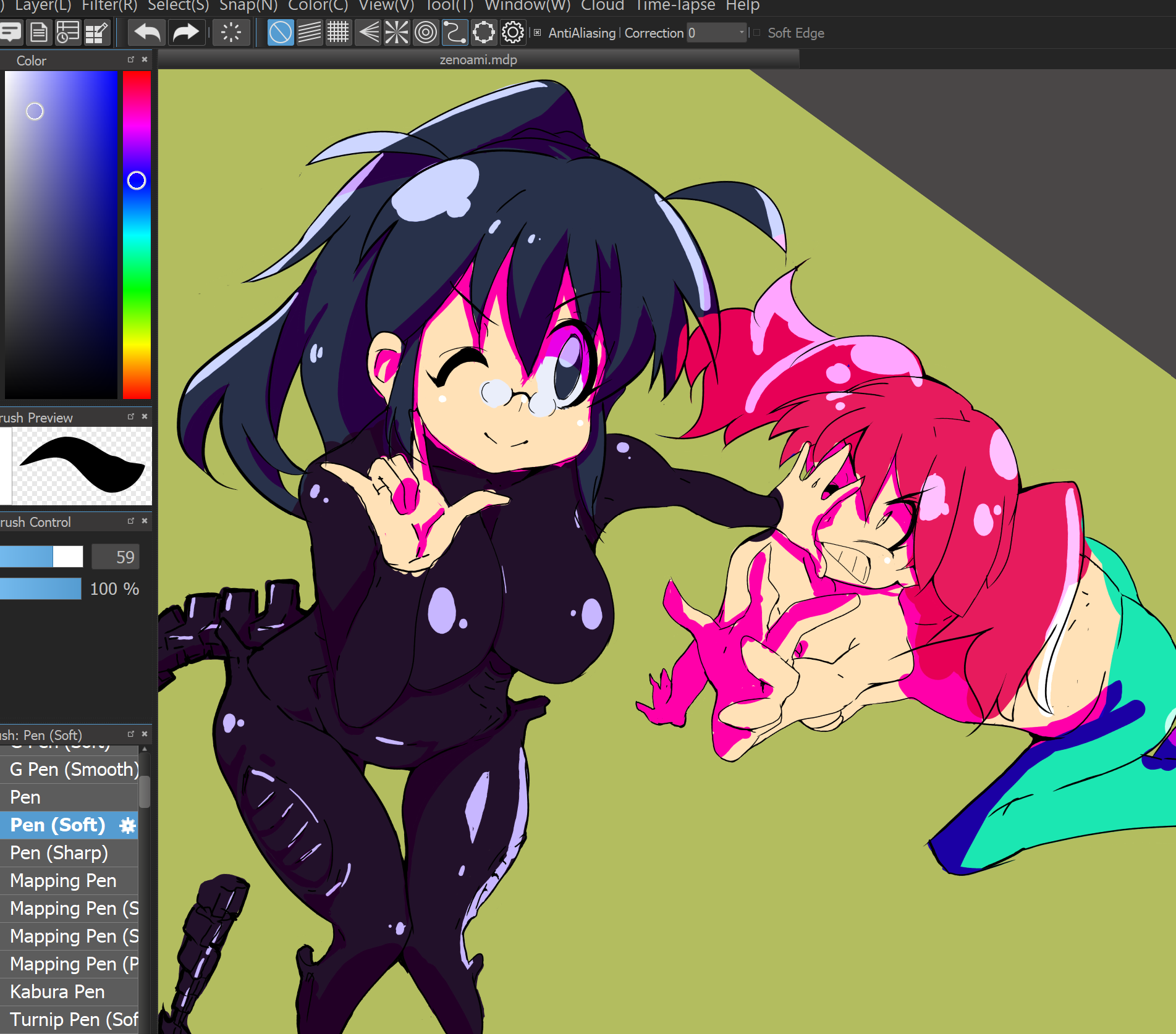
Task: Open the Time-lapse menu
Action: click(675, 6)
